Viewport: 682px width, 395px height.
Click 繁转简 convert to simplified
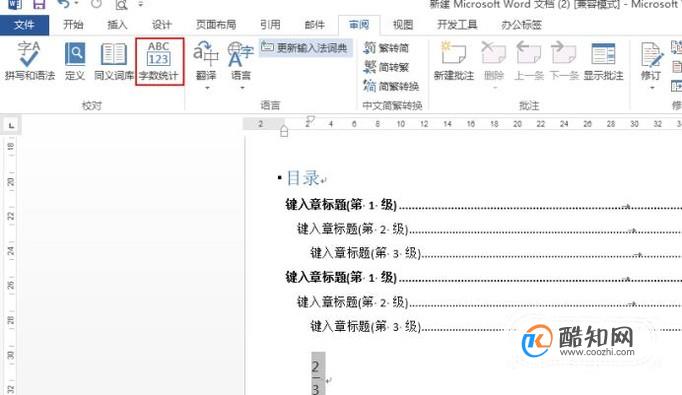(x=387, y=47)
